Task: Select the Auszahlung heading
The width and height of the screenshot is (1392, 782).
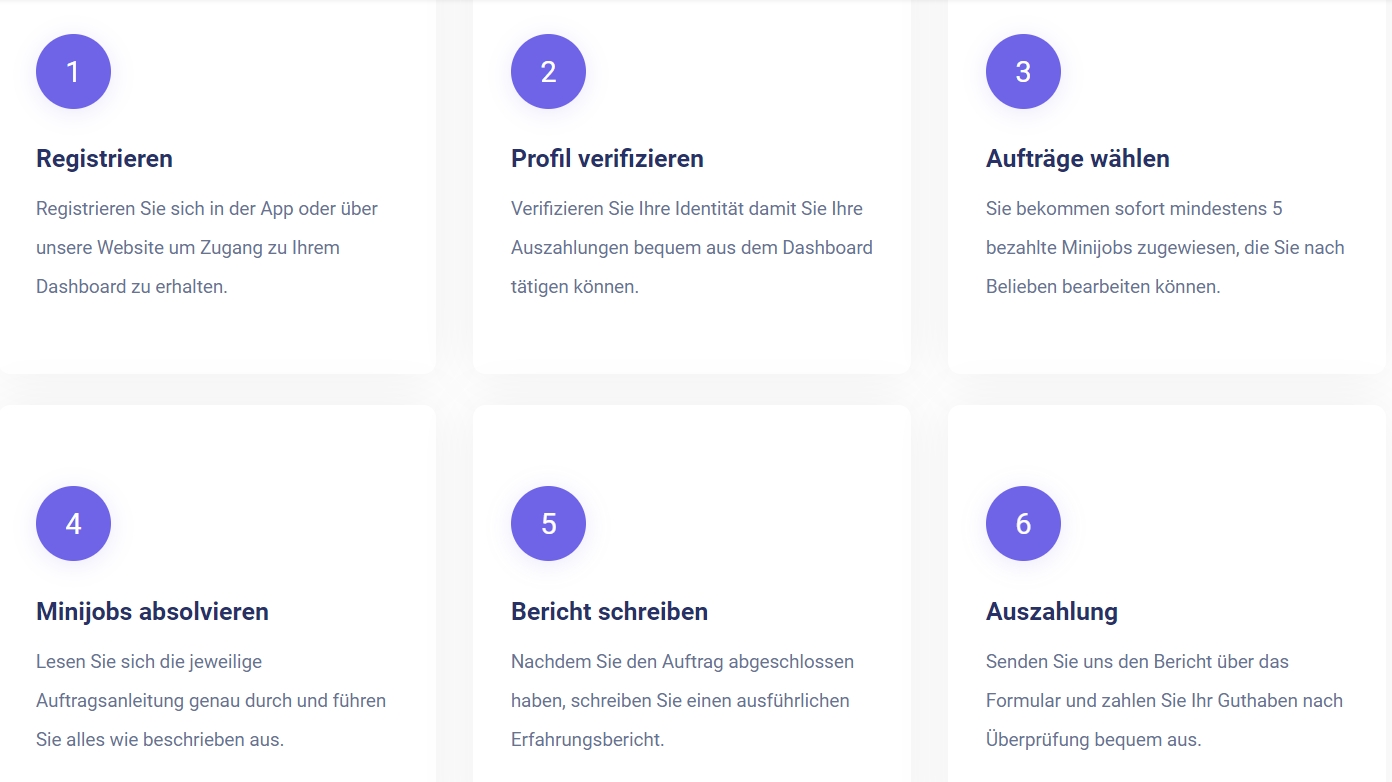Action: 1051,611
